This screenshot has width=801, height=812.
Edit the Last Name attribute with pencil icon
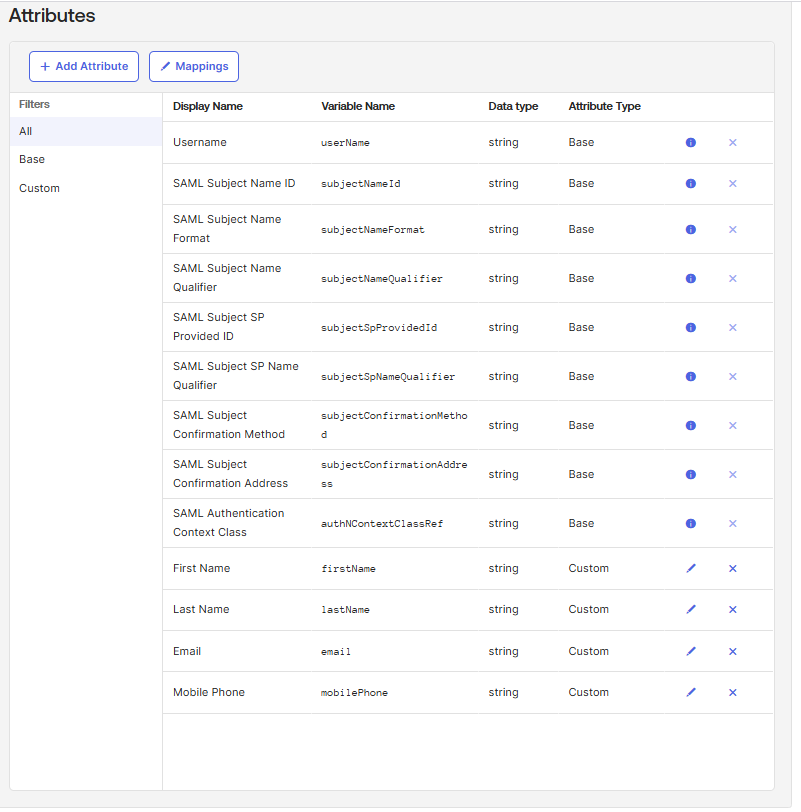[x=691, y=610]
